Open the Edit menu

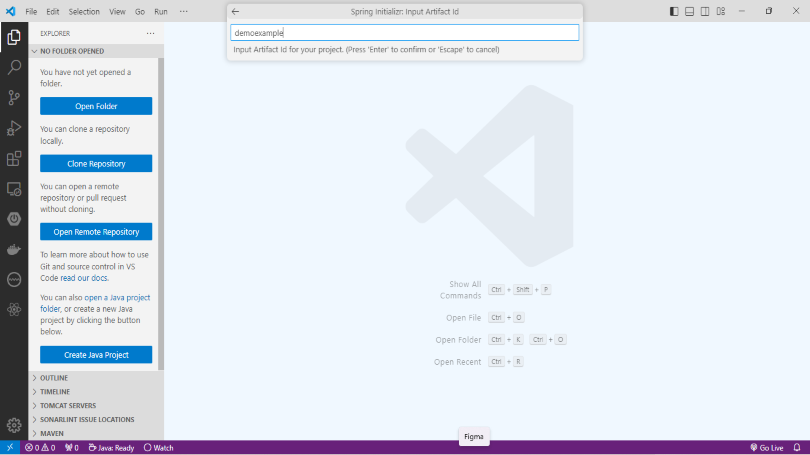(53, 11)
